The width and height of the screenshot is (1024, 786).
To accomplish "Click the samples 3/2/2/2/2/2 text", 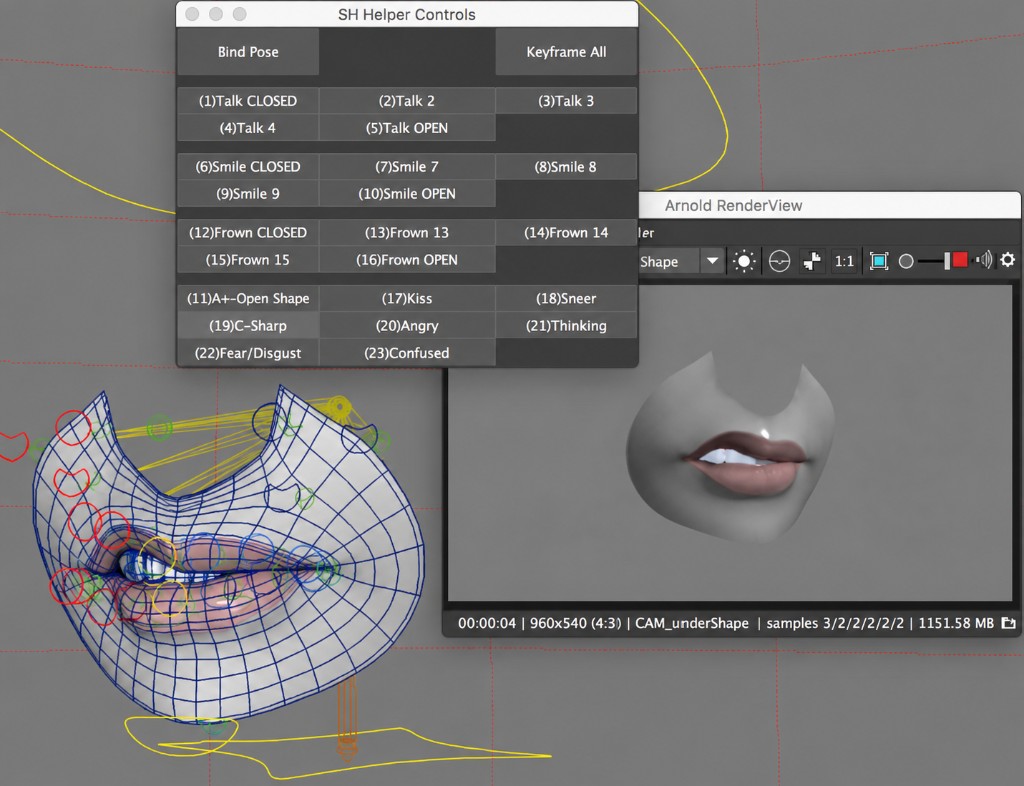I will [x=835, y=623].
